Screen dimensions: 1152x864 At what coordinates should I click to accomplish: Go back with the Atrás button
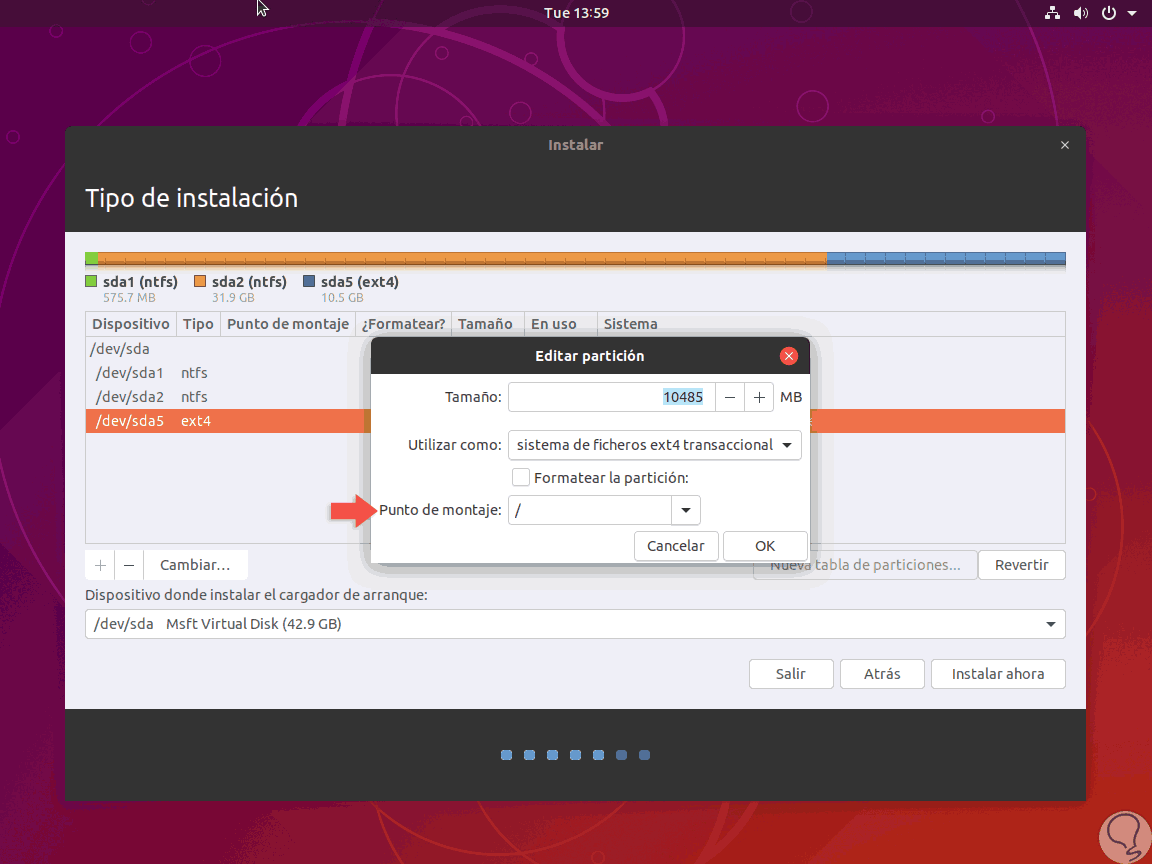tap(882, 674)
